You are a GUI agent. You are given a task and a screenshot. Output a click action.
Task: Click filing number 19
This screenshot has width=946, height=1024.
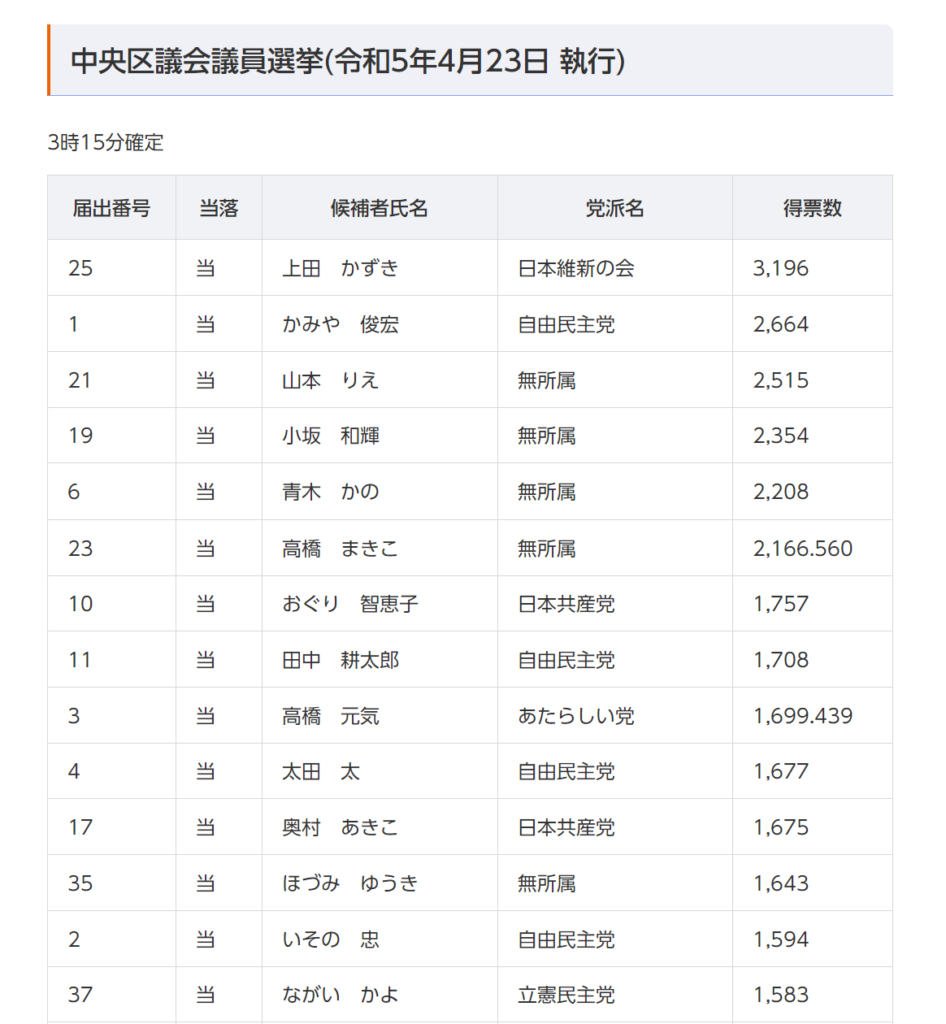(x=80, y=436)
